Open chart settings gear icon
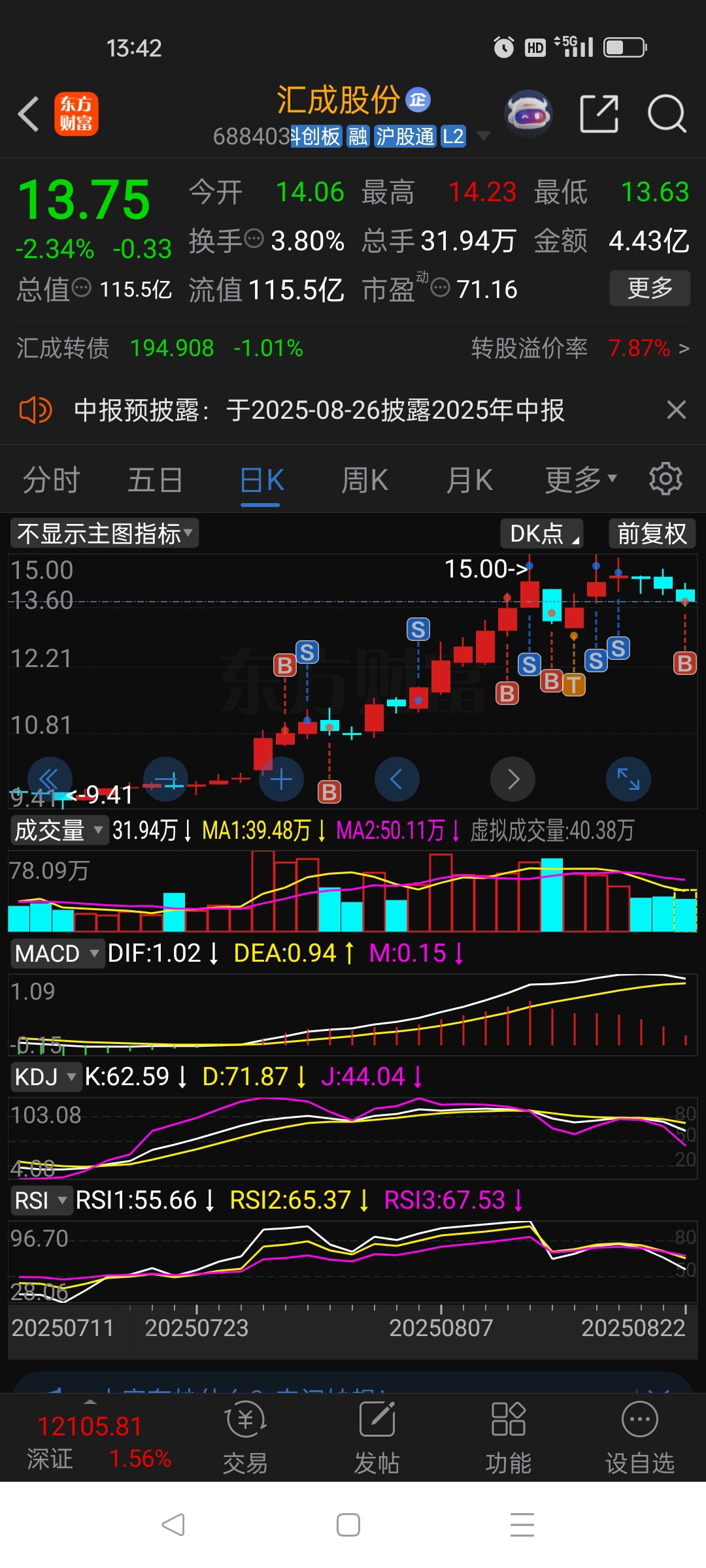Viewport: 706px width, 1568px height. coord(665,480)
